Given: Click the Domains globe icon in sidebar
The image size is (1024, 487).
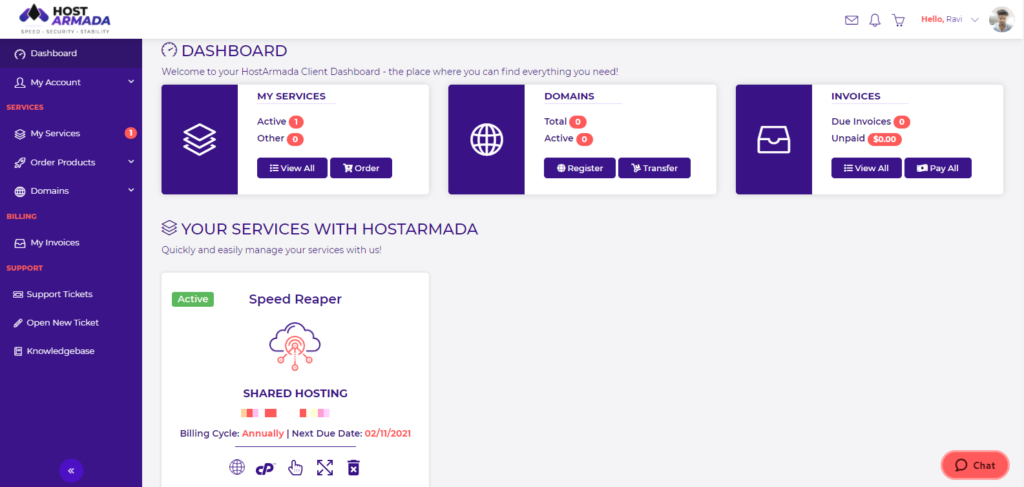Looking at the screenshot, I should click(20, 191).
